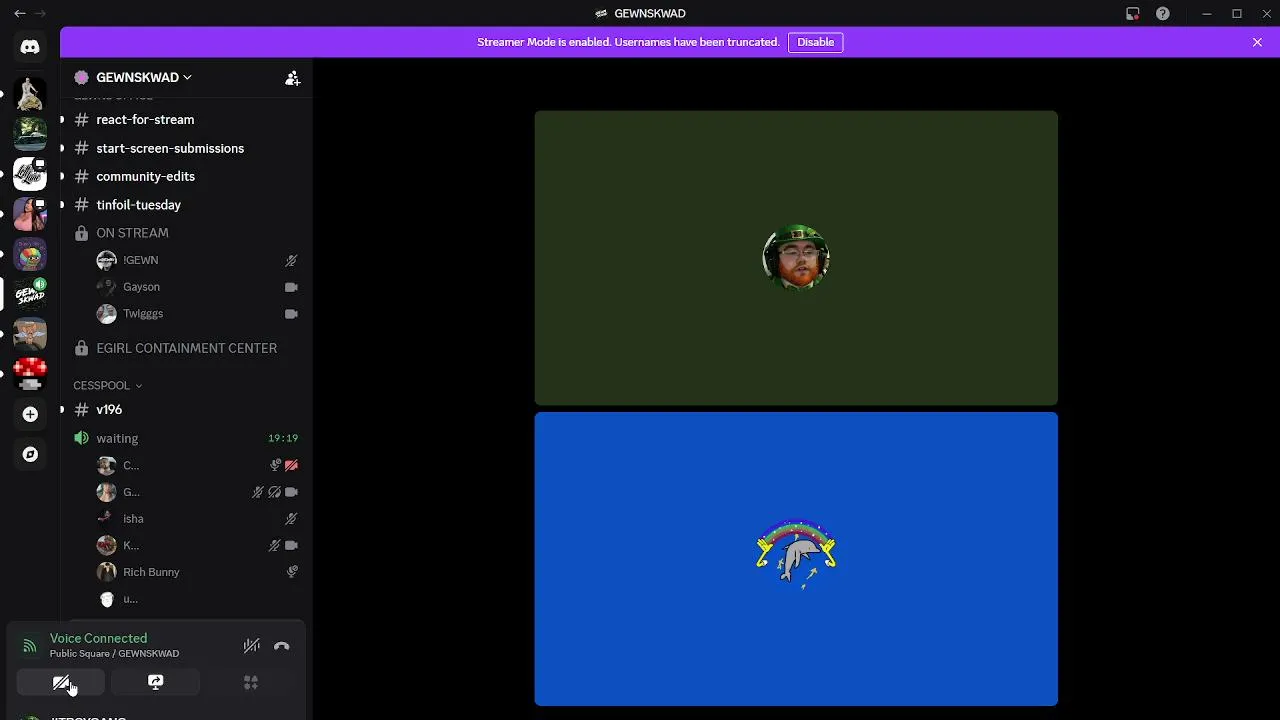Open the rainbow frog server icon
Screen dimensions: 1280x720
coord(30,254)
